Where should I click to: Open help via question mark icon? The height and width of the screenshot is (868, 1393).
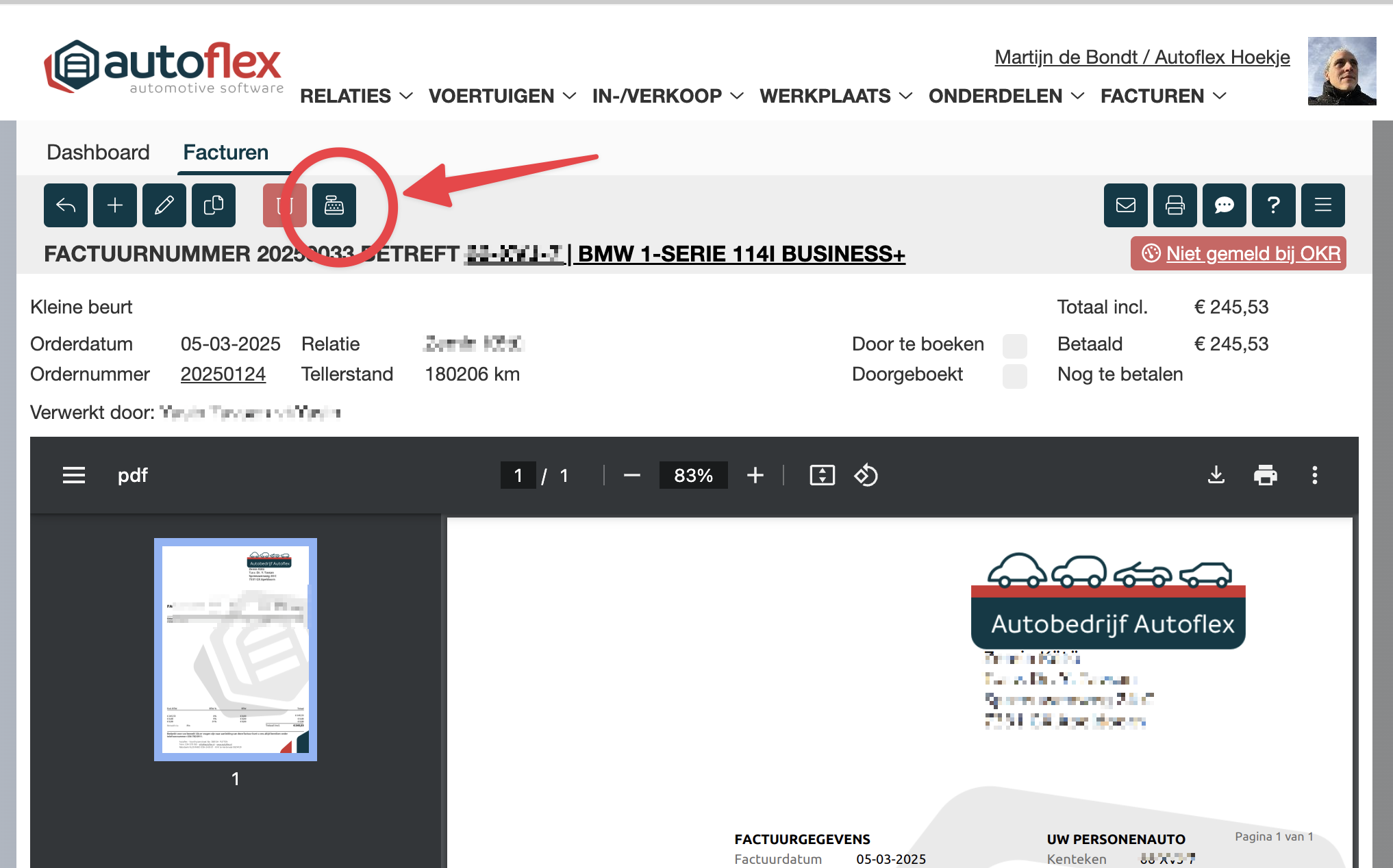click(1273, 205)
